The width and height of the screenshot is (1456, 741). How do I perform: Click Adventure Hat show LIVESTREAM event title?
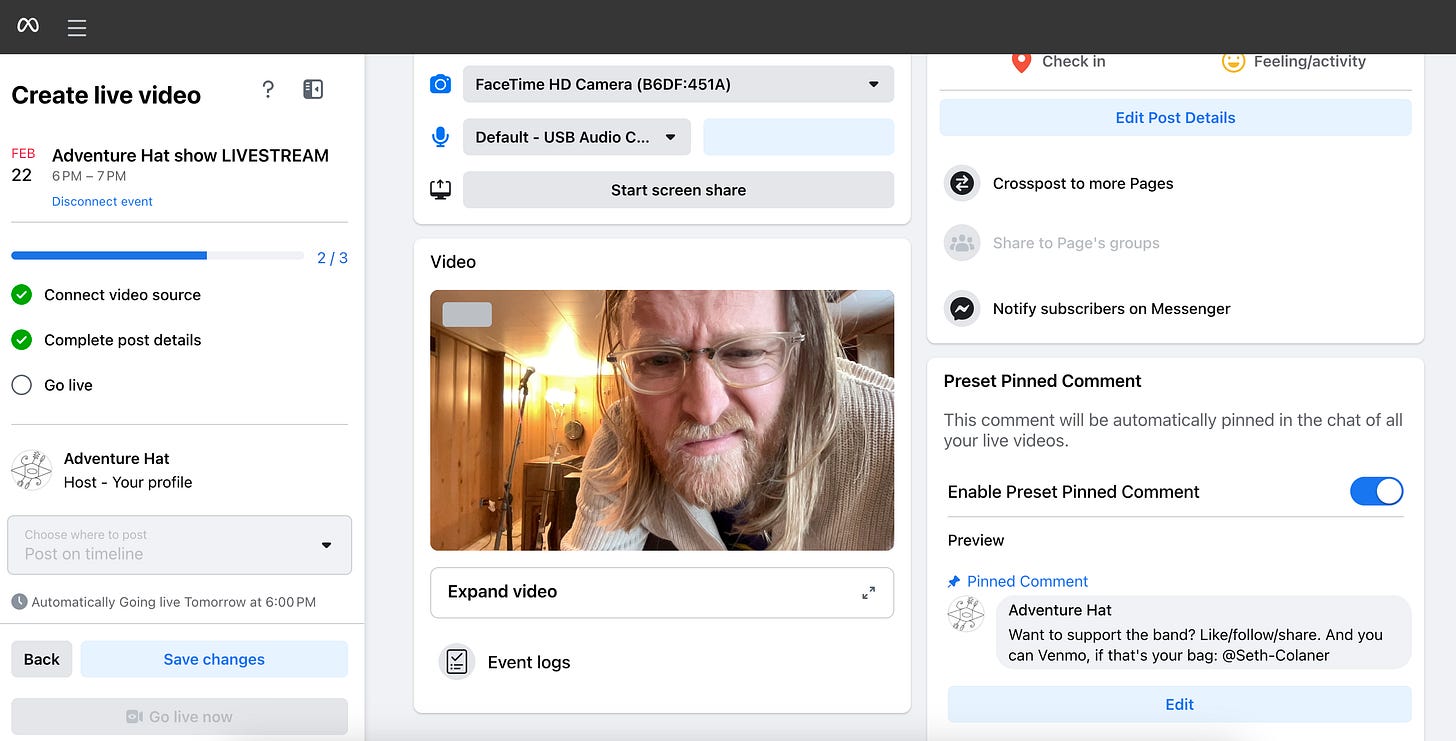(190, 155)
